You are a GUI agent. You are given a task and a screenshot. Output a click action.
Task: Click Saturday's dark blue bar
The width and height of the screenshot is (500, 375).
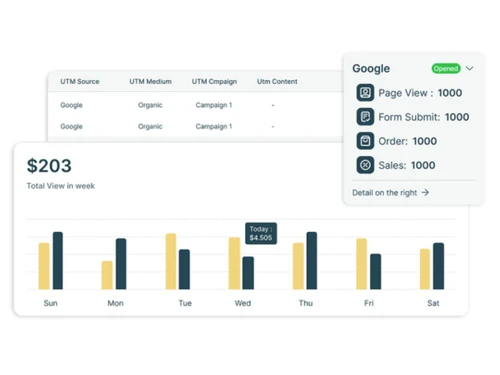point(438,266)
